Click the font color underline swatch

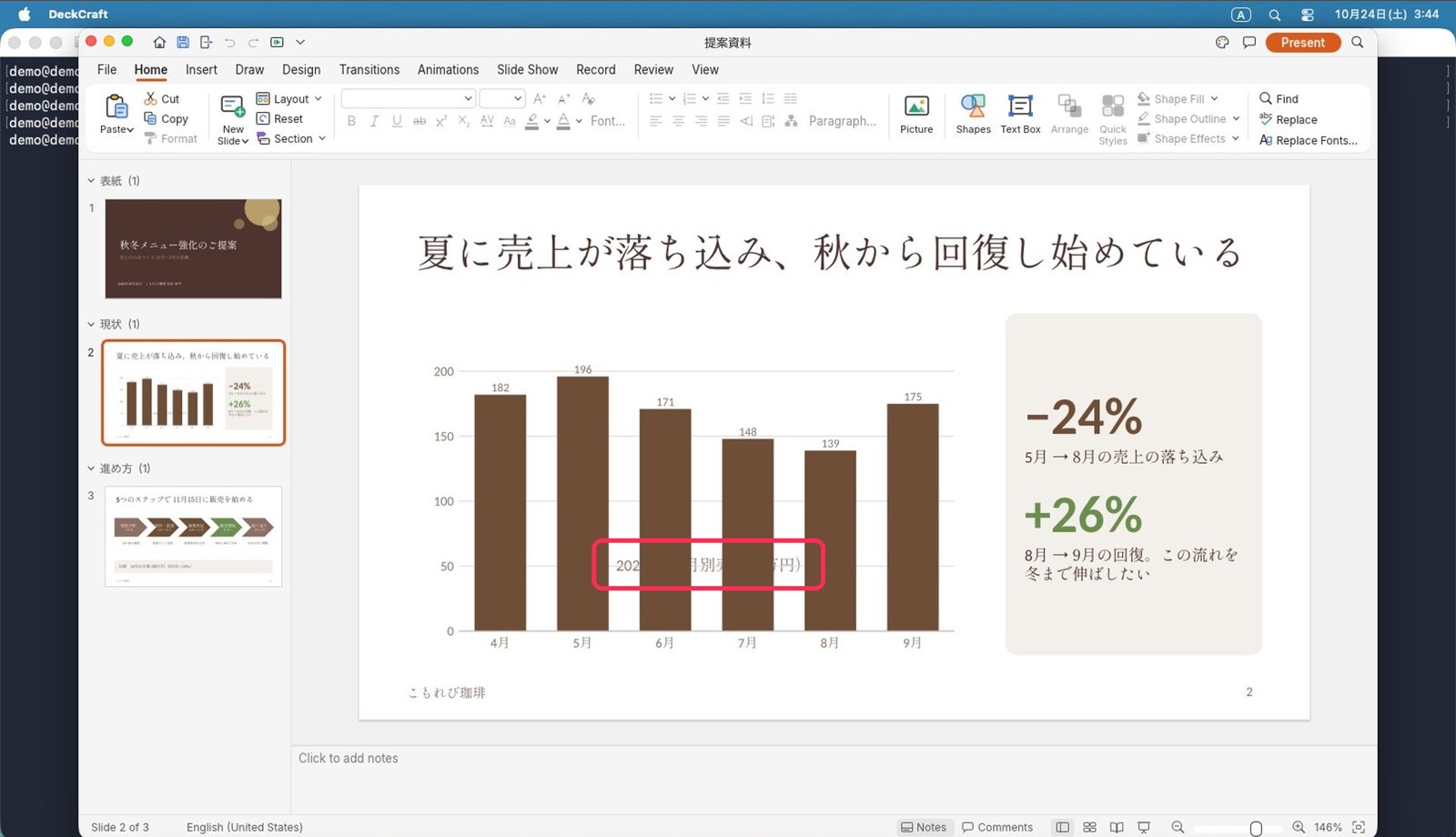[563, 121]
